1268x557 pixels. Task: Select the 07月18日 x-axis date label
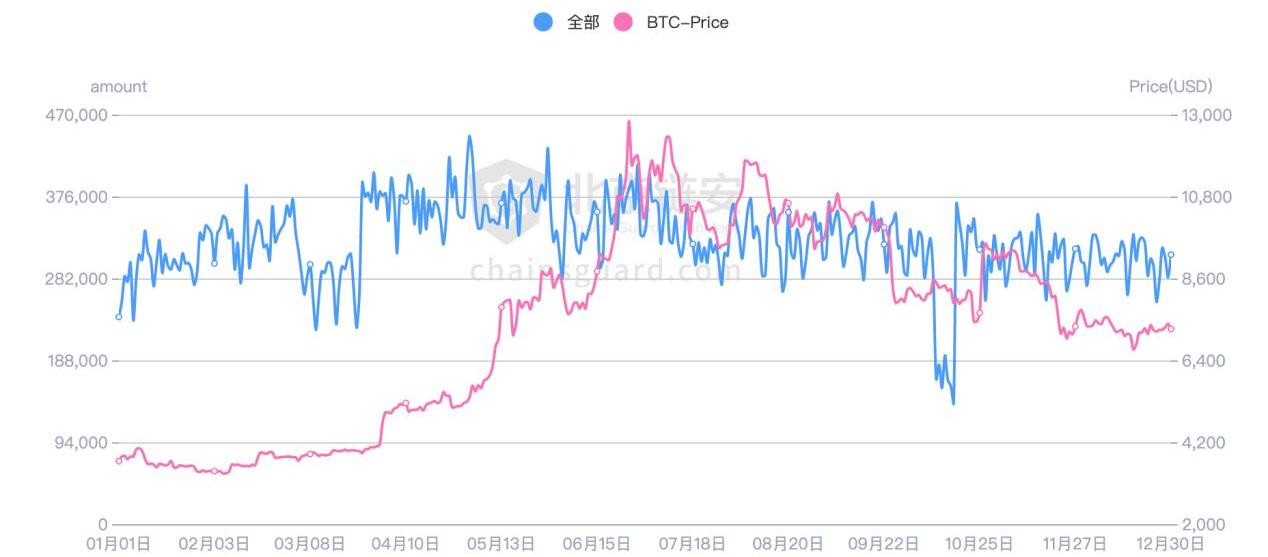tap(692, 544)
